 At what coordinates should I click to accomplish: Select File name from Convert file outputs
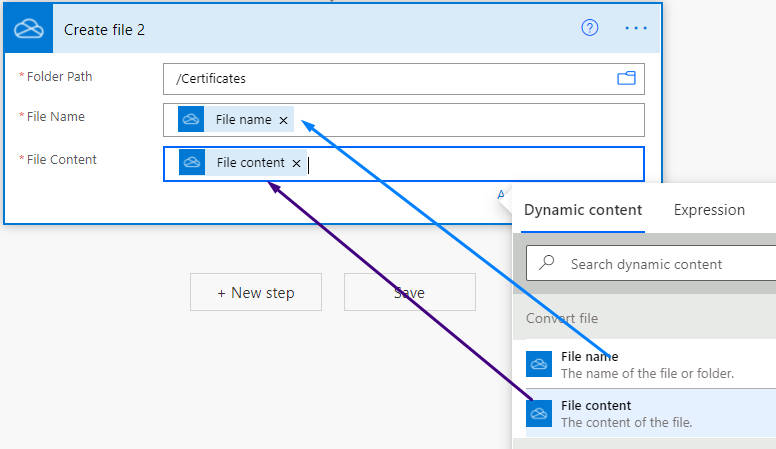tap(651, 364)
